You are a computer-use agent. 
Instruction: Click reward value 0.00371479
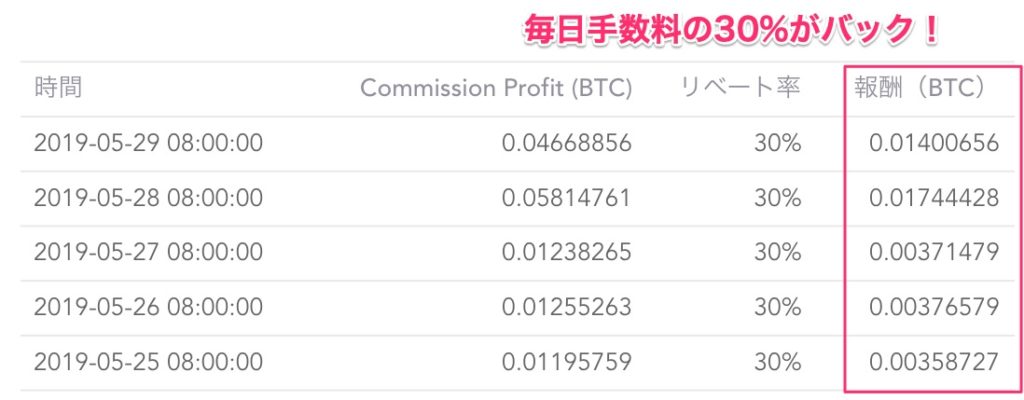[934, 252]
